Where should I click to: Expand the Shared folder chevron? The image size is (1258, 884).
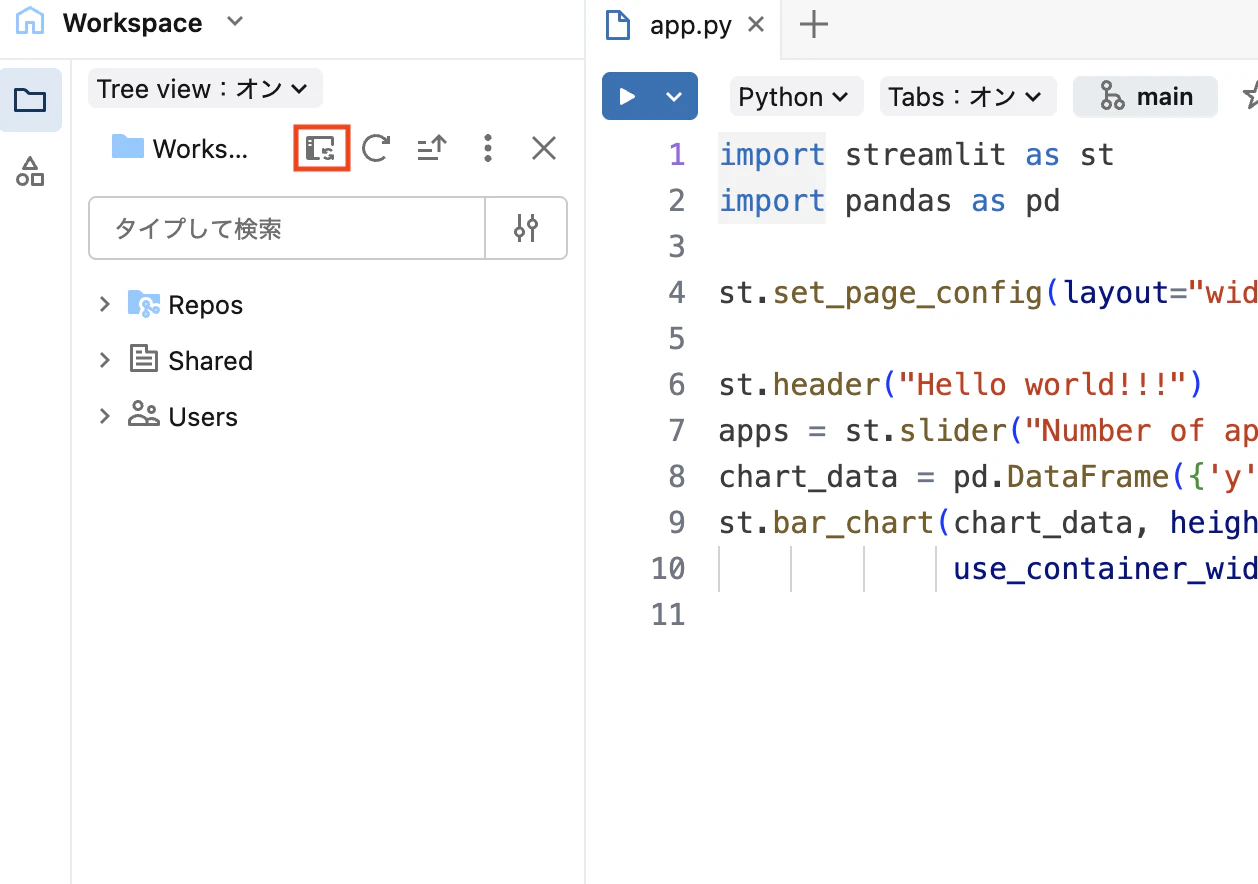pyautogui.click(x=104, y=360)
